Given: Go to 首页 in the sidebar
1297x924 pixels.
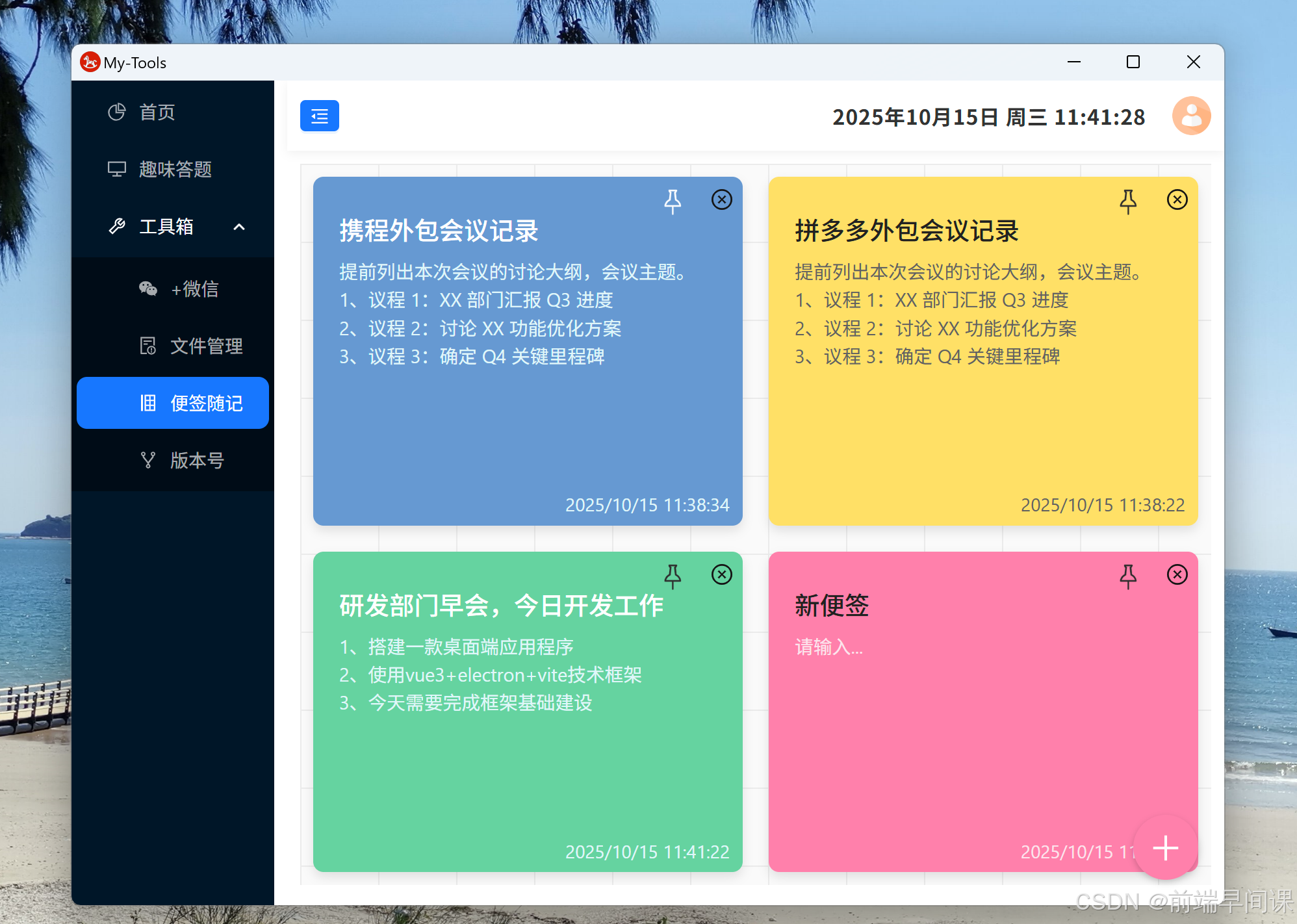Looking at the screenshot, I should (x=173, y=112).
